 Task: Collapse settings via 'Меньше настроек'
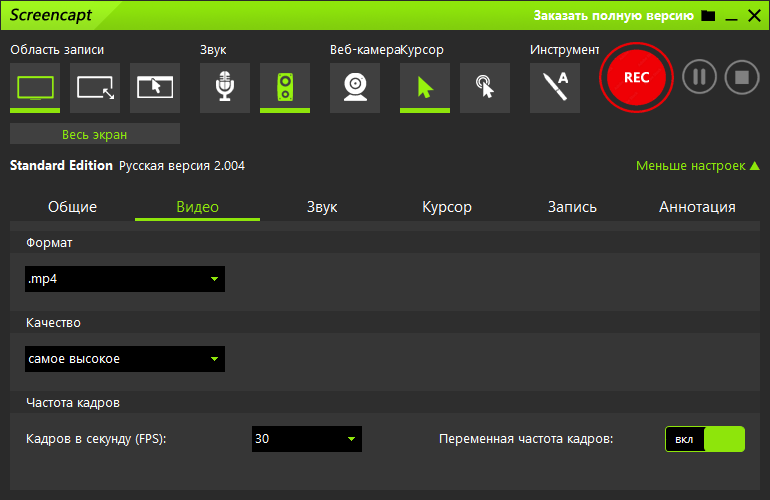click(x=698, y=166)
